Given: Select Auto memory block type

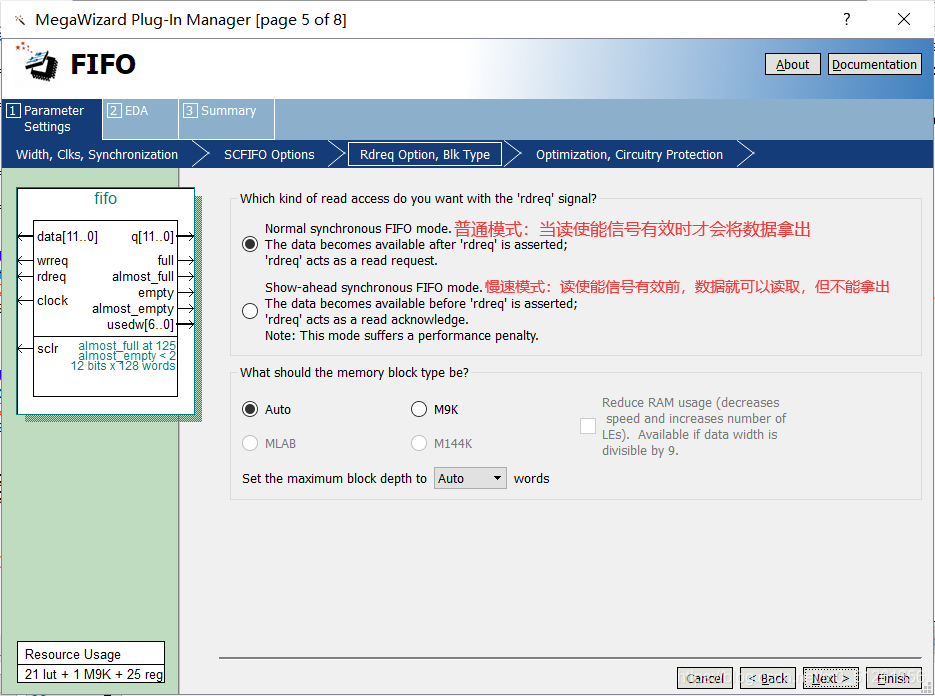Looking at the screenshot, I should [x=249, y=408].
